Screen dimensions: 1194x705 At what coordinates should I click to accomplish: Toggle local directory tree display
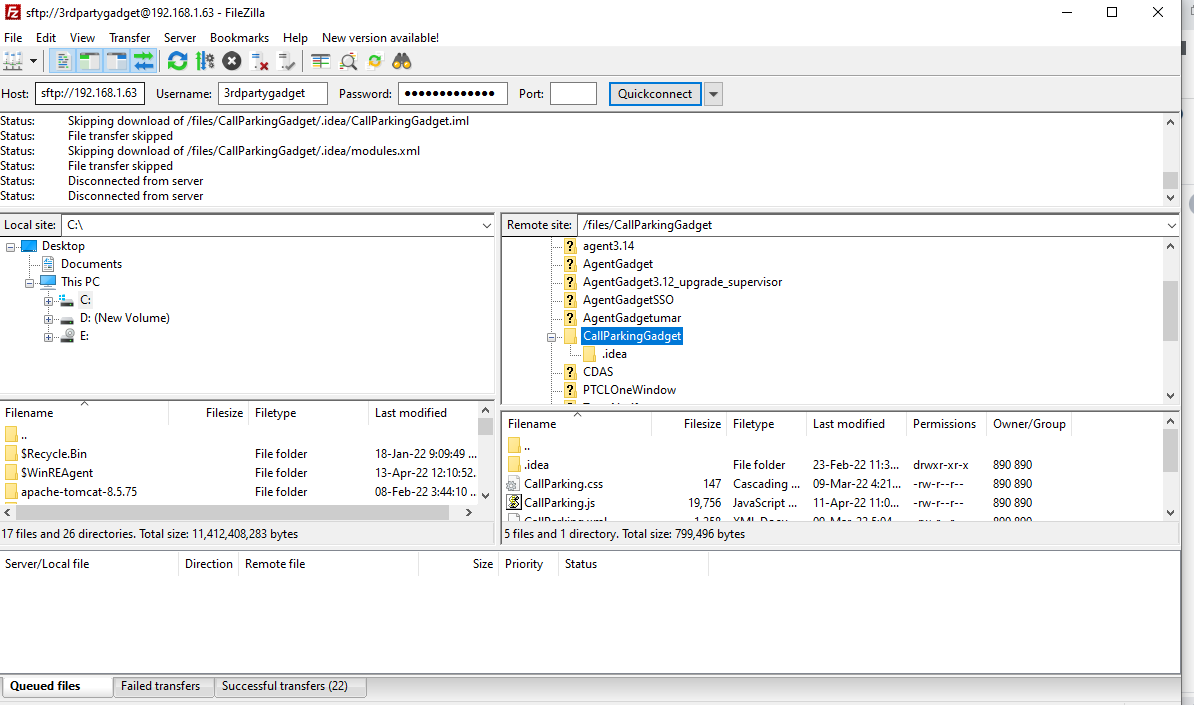(x=90, y=61)
